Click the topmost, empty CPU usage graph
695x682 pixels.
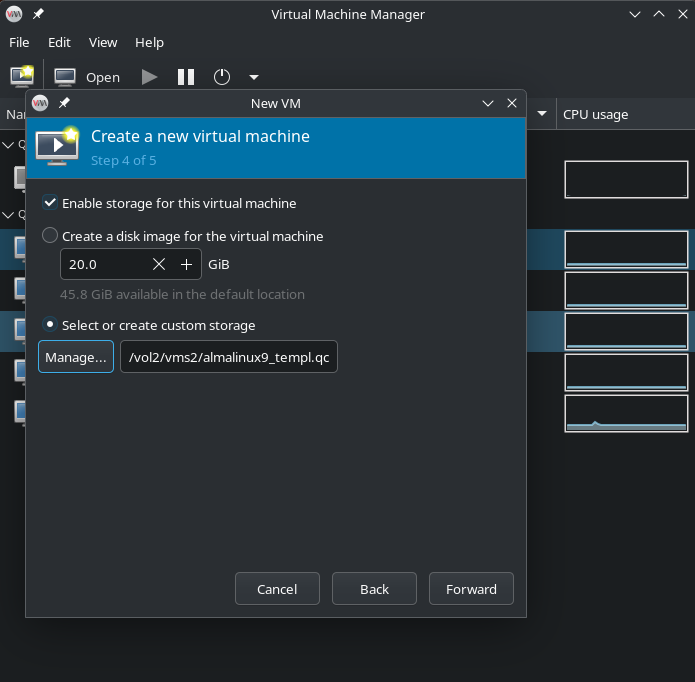click(x=626, y=179)
